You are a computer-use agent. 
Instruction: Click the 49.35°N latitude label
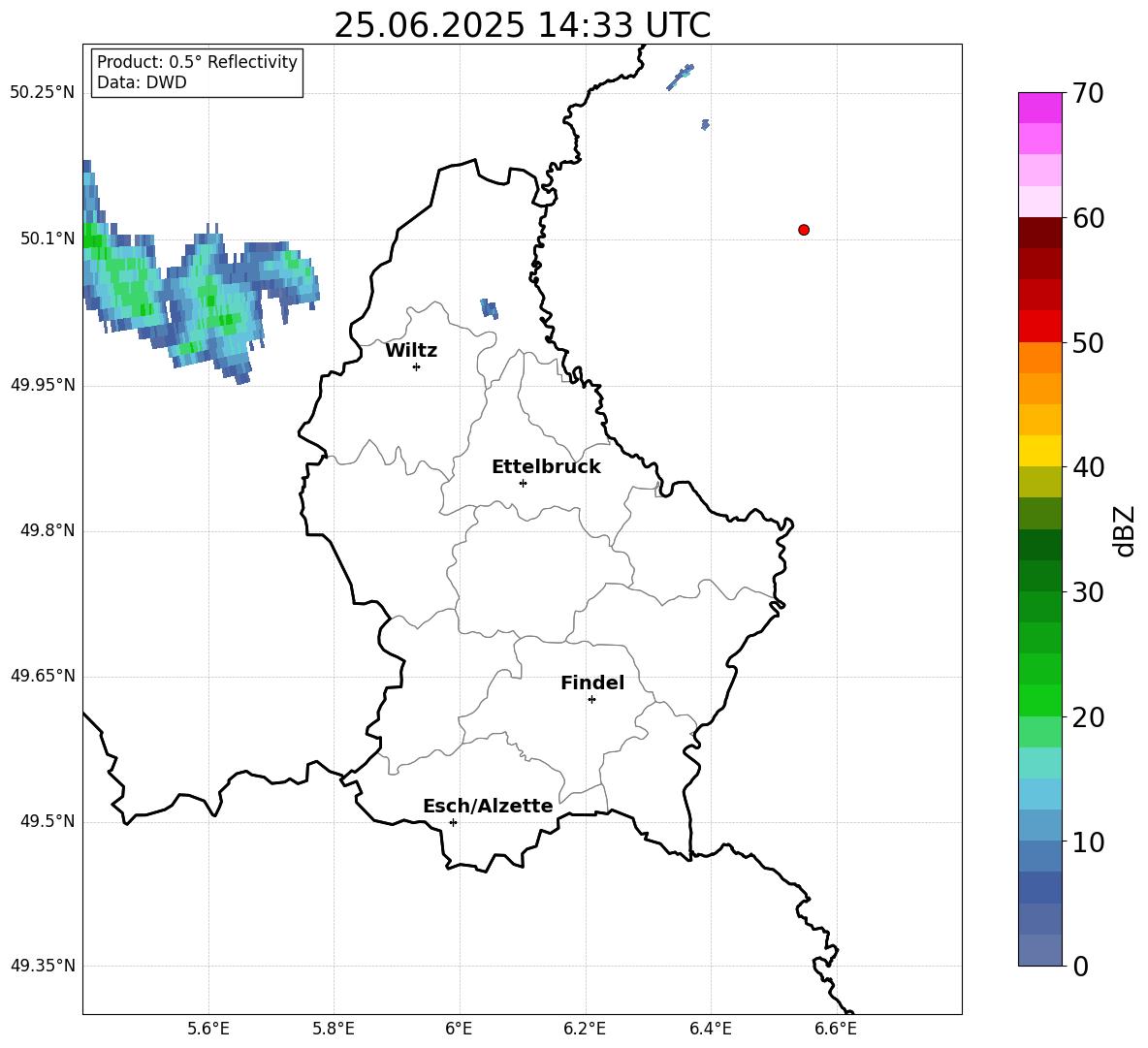coord(43,966)
